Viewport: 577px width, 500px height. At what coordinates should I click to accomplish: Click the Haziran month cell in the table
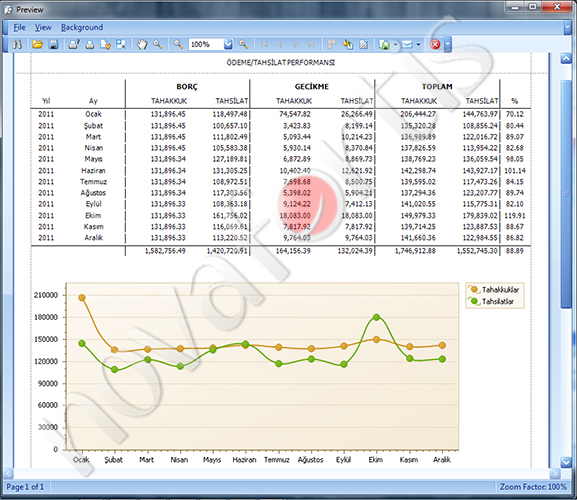pos(93,171)
